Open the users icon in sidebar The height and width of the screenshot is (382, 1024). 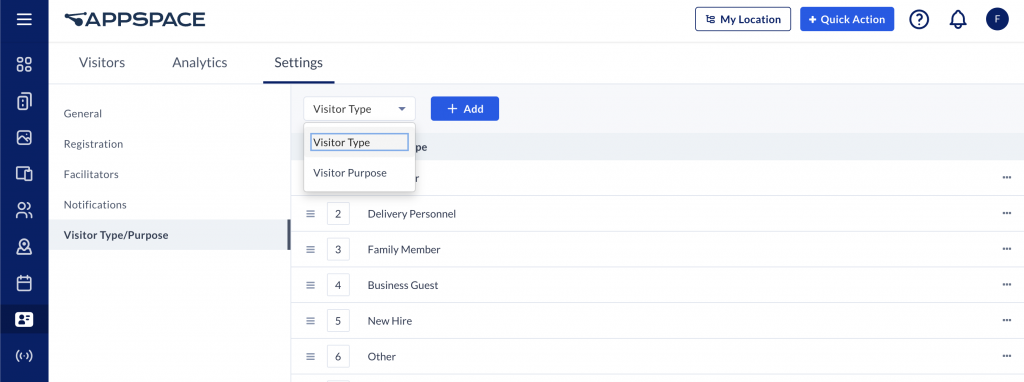pyautogui.click(x=24, y=210)
